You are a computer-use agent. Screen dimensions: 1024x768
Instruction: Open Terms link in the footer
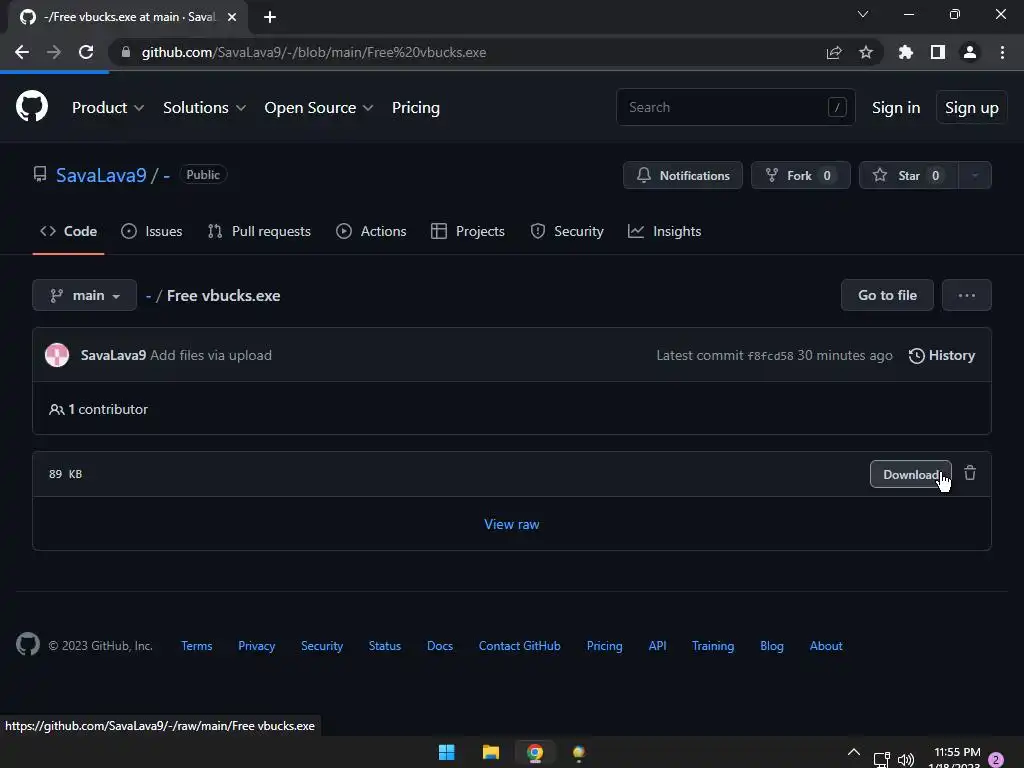[197, 645]
